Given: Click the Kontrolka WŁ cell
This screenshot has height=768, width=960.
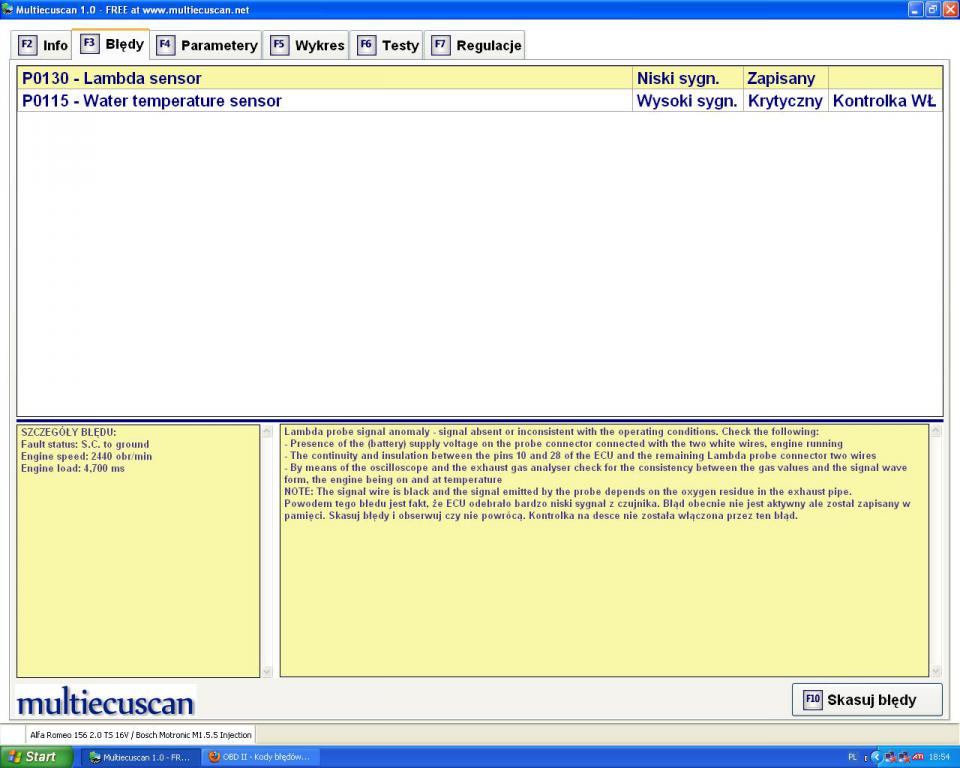Looking at the screenshot, I should pyautogui.click(x=885, y=100).
